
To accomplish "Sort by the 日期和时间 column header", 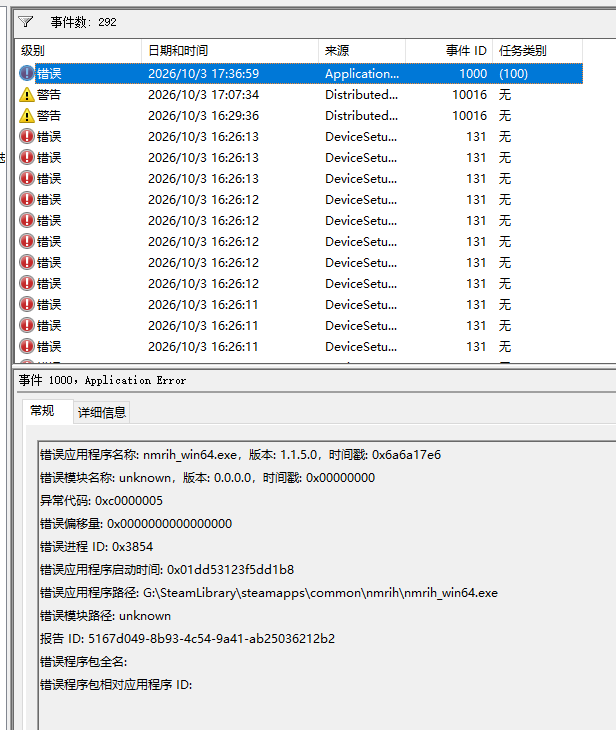I will point(230,50).
